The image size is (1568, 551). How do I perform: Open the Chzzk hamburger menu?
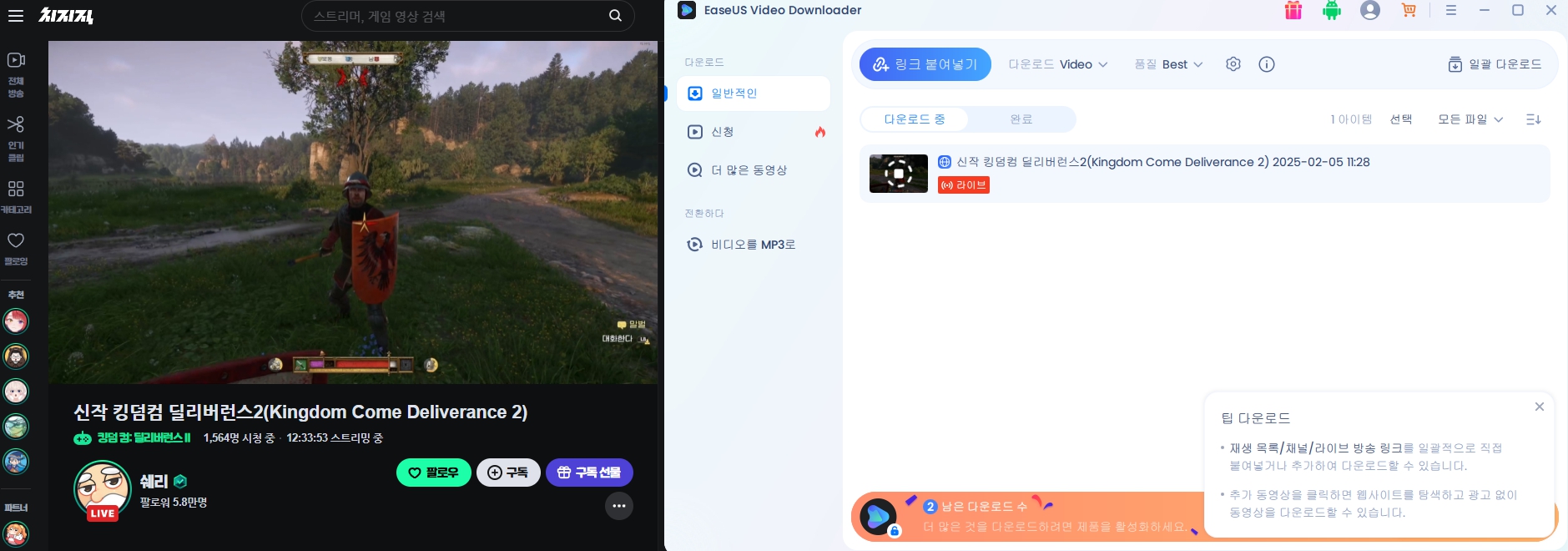click(x=16, y=16)
